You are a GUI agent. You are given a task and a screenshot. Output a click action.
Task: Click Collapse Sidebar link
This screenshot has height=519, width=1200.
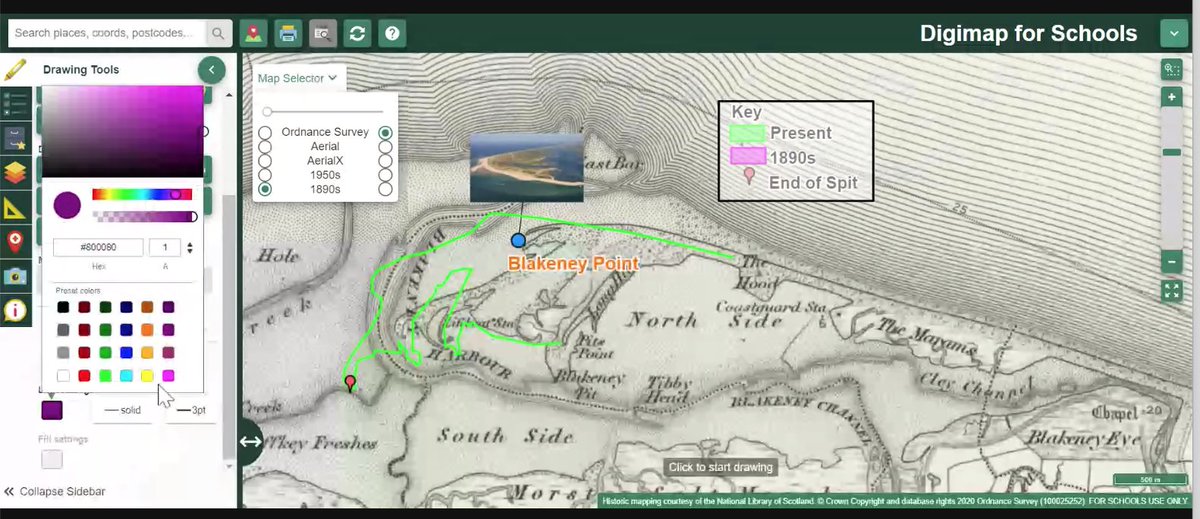point(54,491)
